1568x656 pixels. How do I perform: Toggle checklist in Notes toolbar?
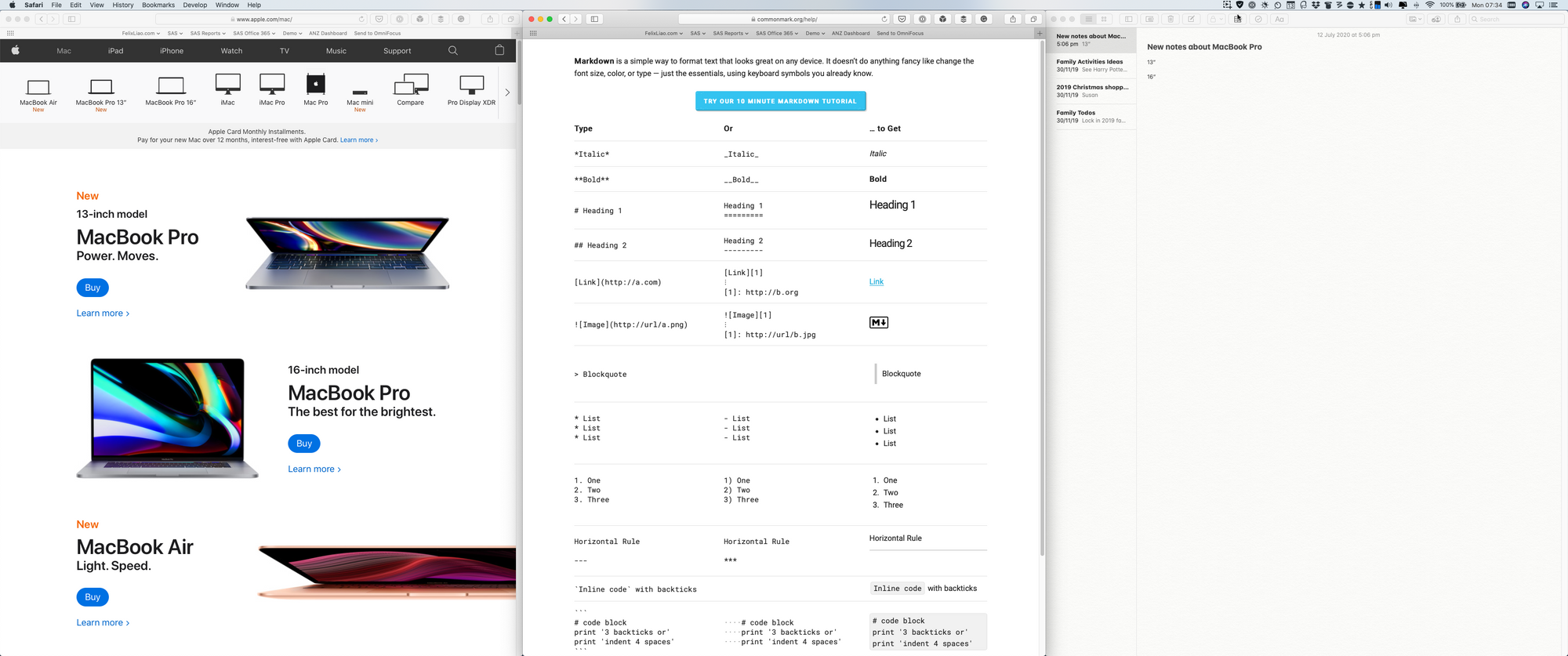tap(1258, 19)
